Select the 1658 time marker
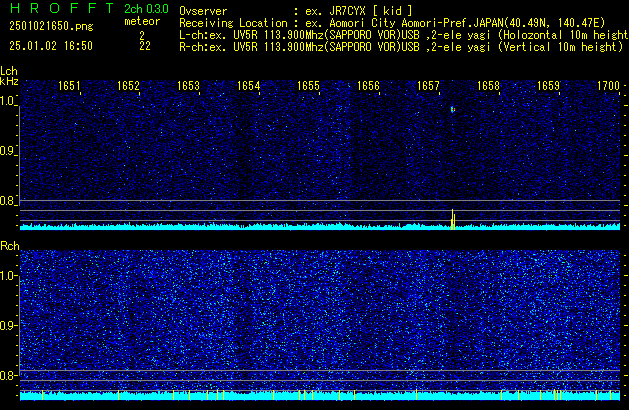 (489, 86)
